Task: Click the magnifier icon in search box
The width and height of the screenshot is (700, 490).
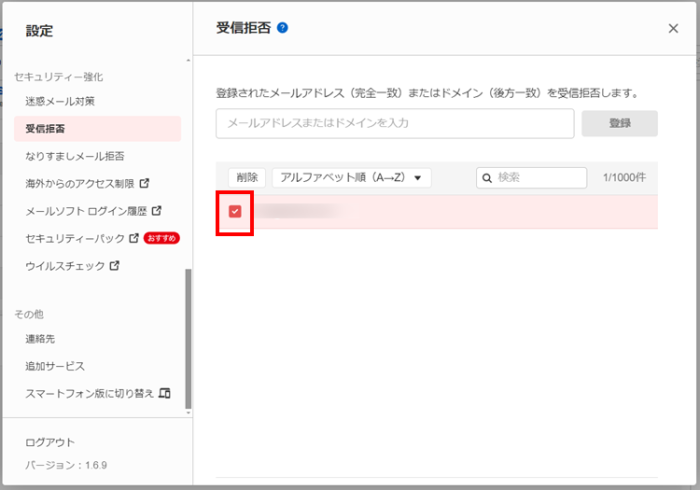Action: point(488,177)
